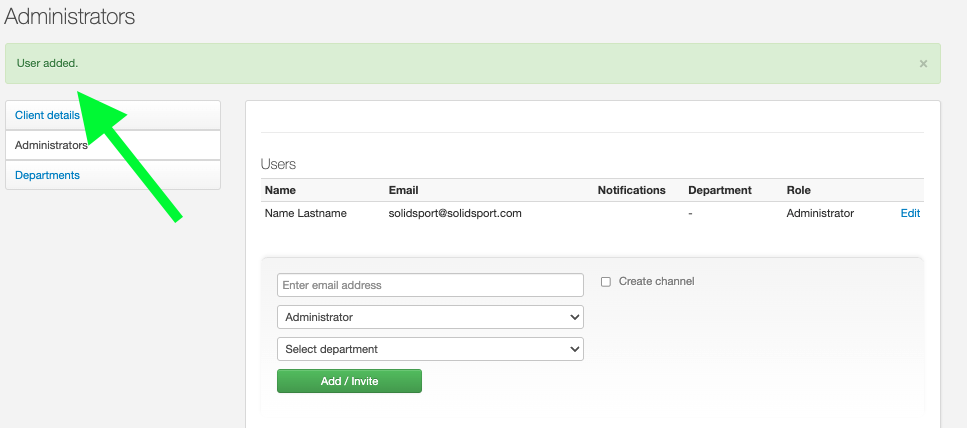Enable the Create channel checkbox
Viewport: 967px width, 428px height.
[x=606, y=282]
